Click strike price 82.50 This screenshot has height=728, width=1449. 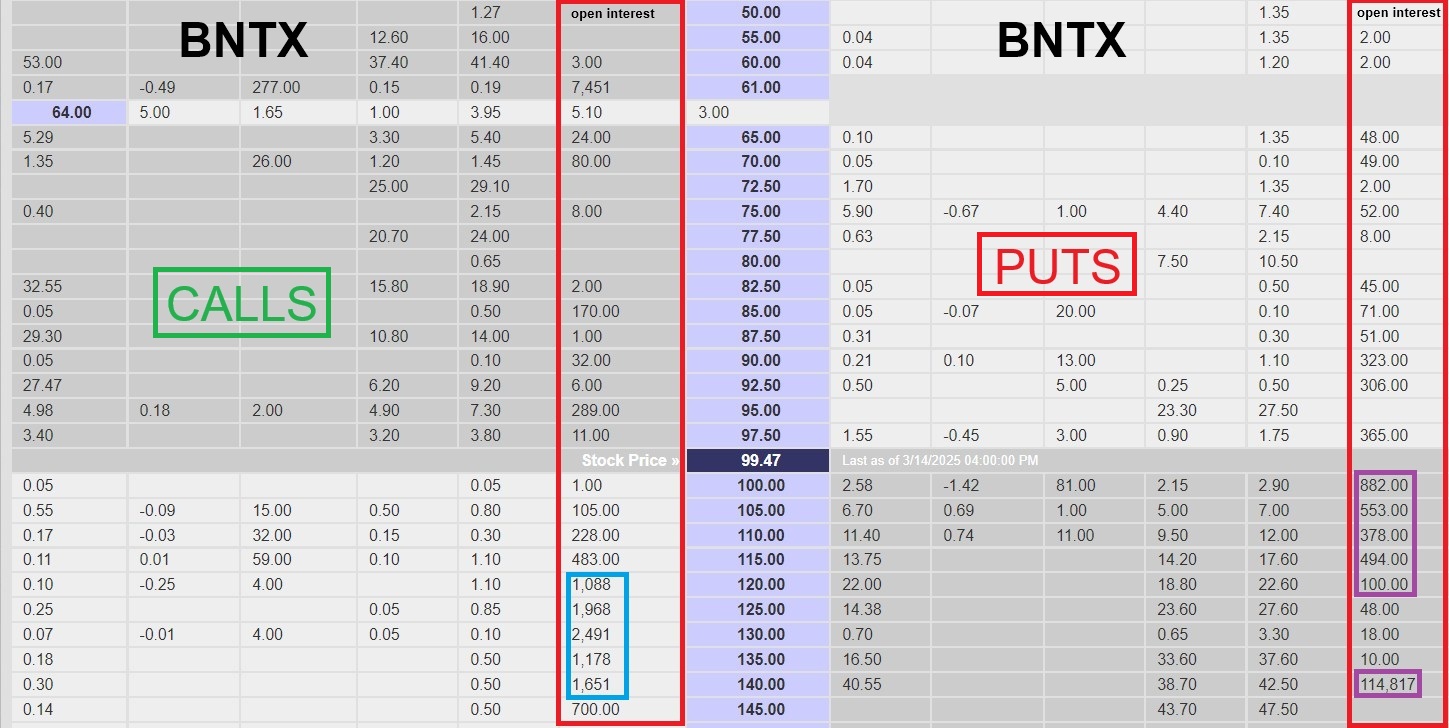tap(760, 286)
